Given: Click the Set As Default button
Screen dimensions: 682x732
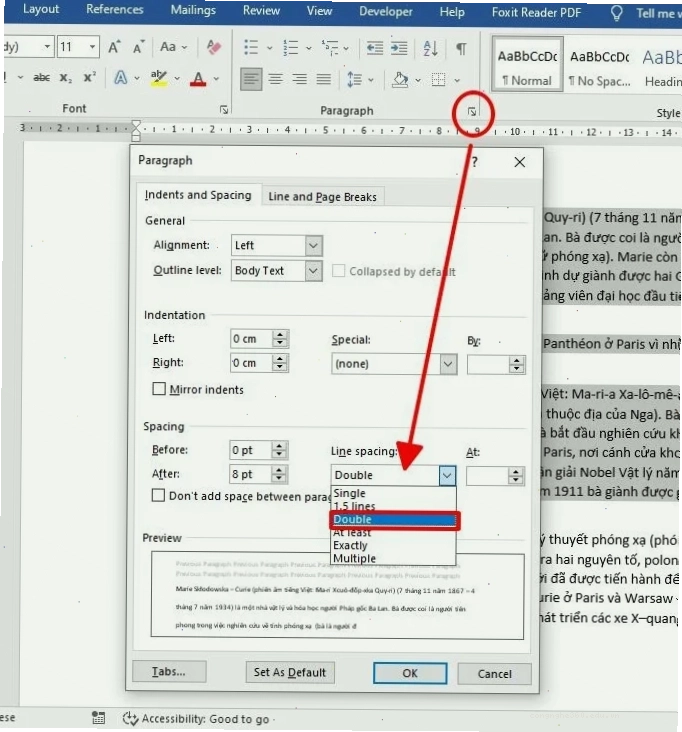Looking at the screenshot, I should coord(289,672).
